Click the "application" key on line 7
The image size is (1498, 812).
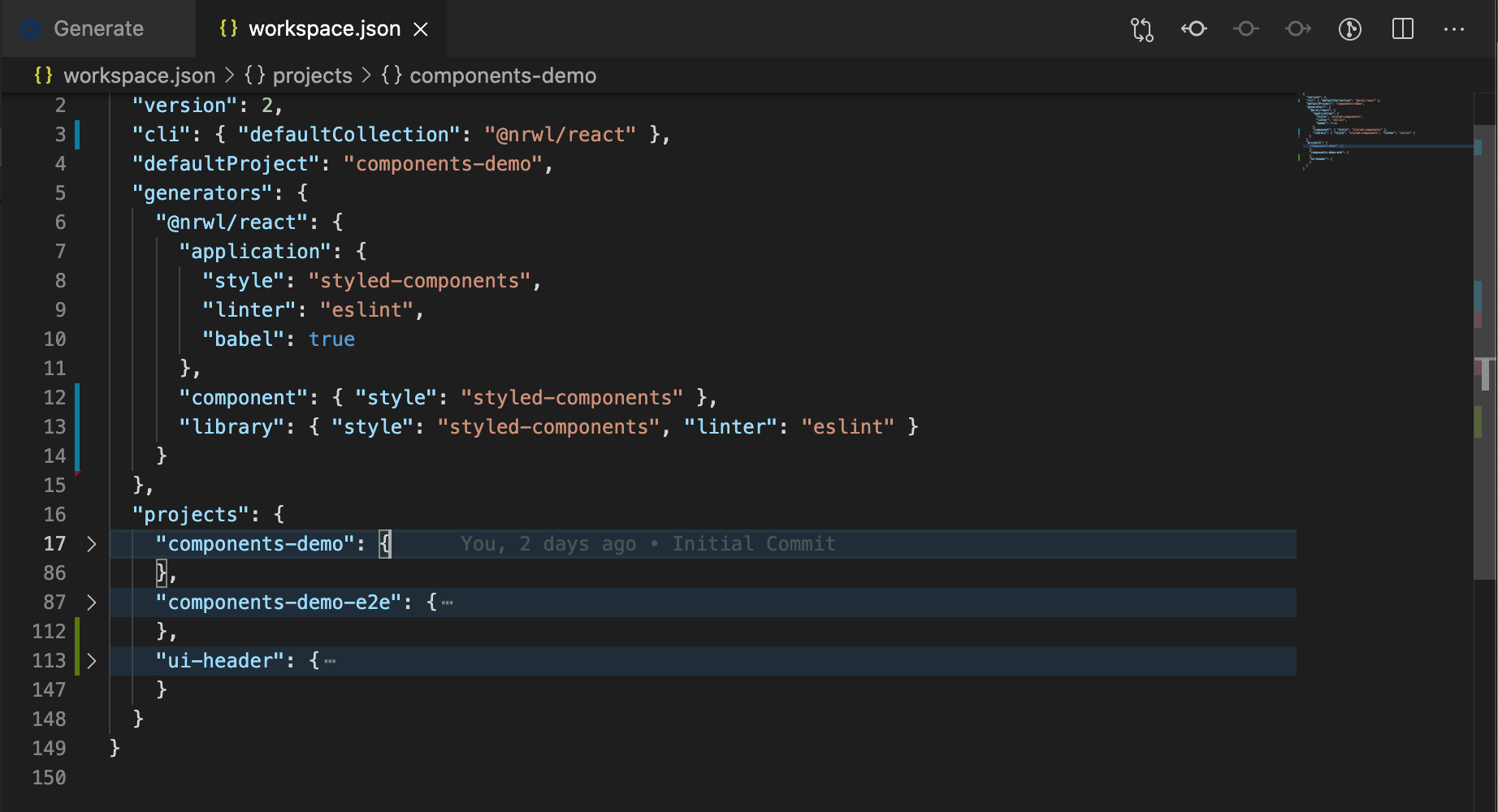coord(255,252)
